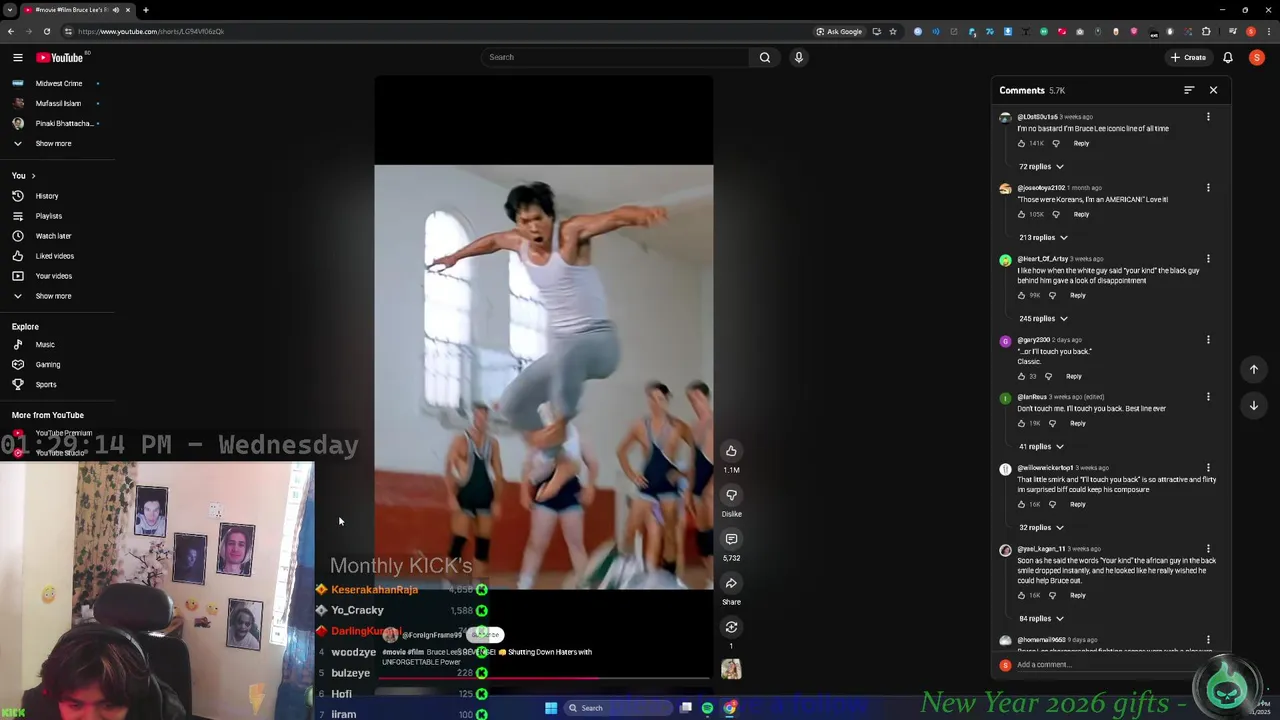Open the YouTube hamburger guide menu
Image resolution: width=1280 pixels, height=720 pixels.
point(17,57)
